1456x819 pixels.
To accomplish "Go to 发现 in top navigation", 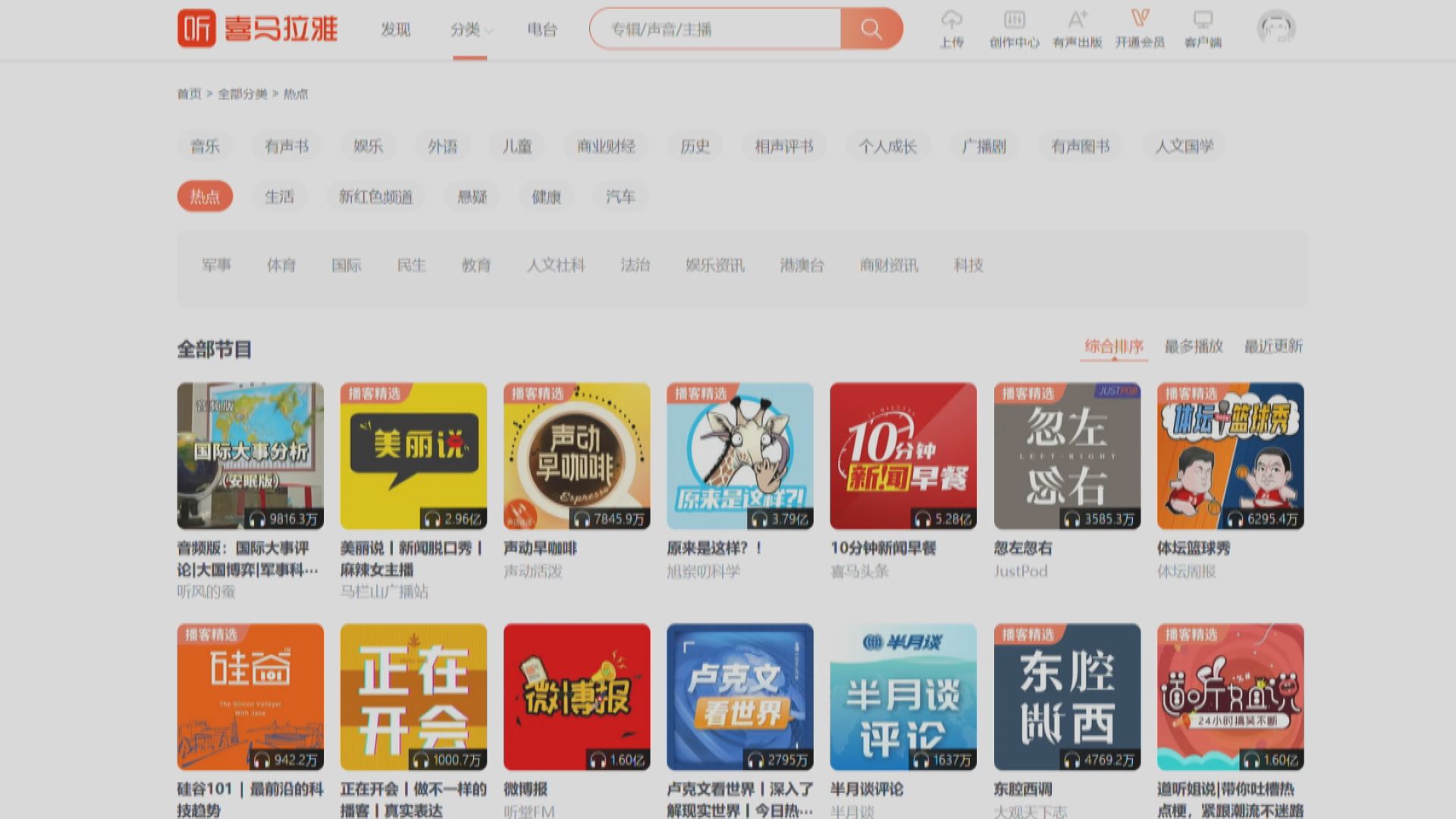I will 395,30.
